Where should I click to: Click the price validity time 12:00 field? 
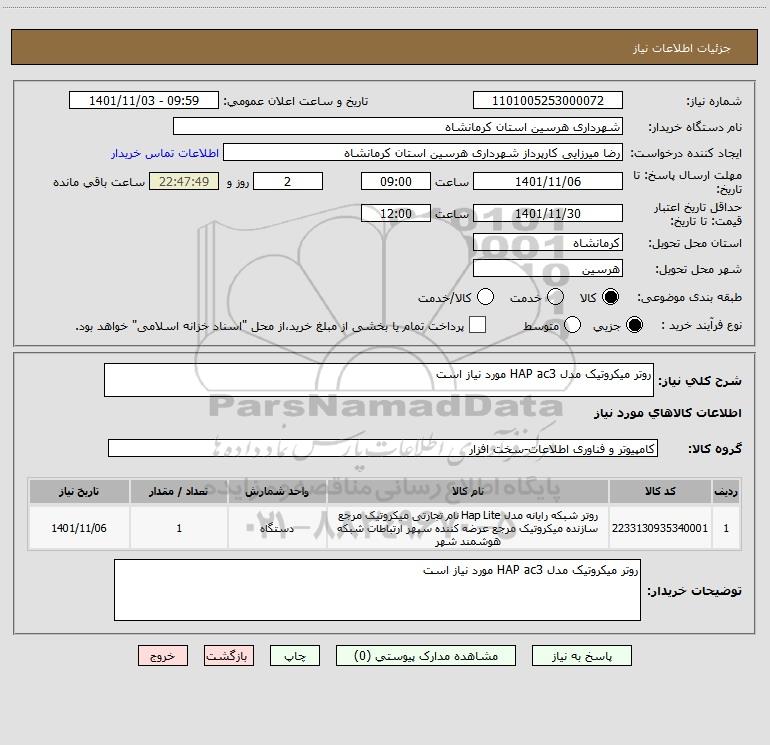[396, 213]
